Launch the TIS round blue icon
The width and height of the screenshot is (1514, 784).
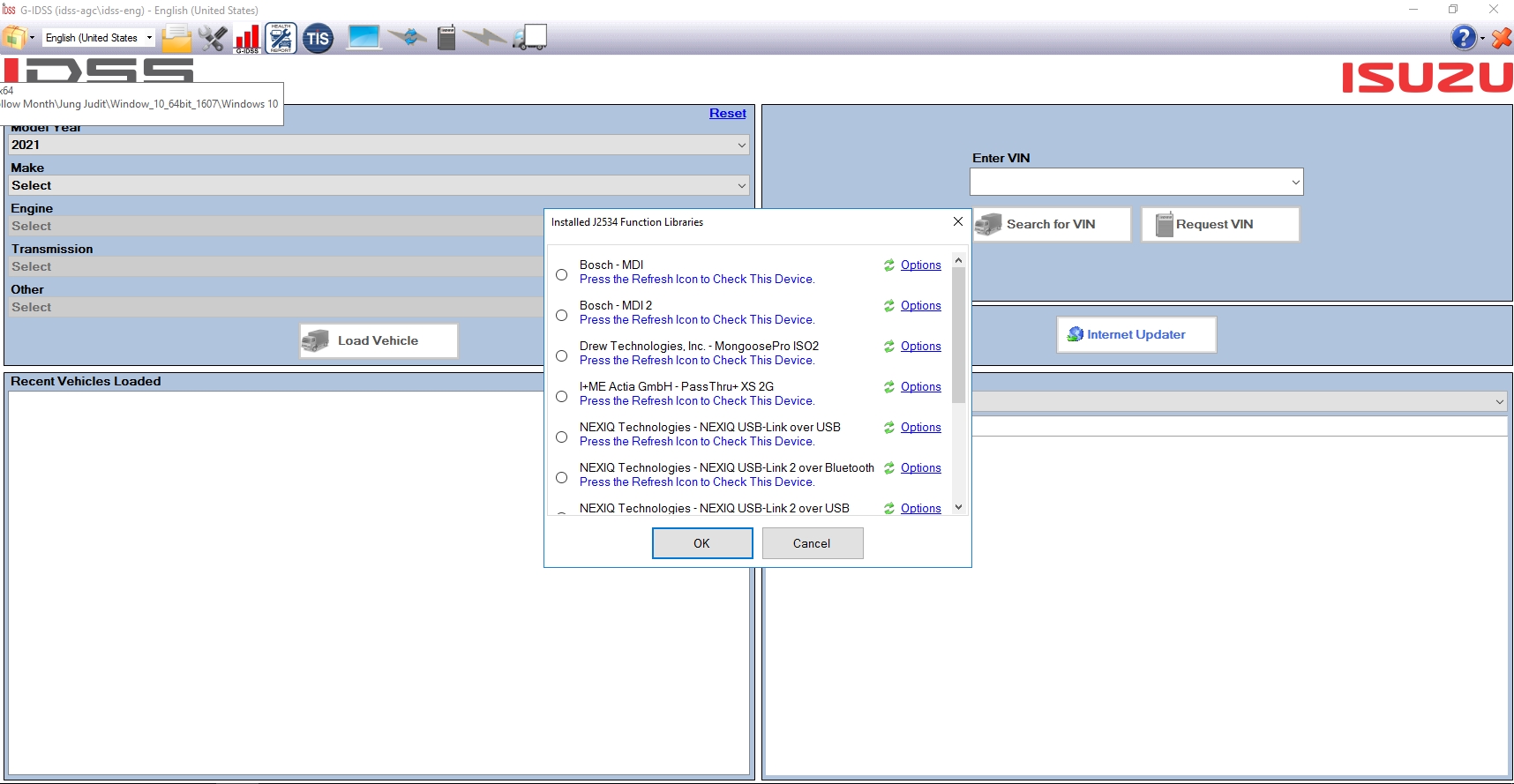(x=318, y=38)
